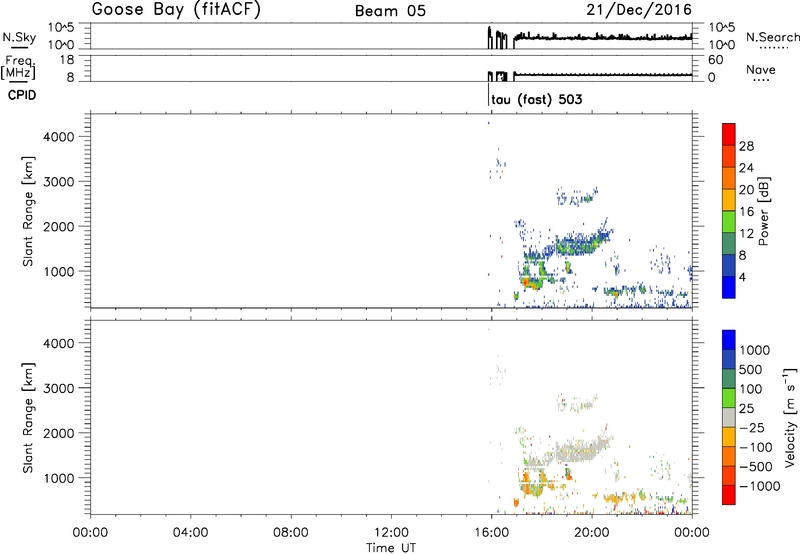Image resolution: width=800 pixels, height=554 pixels.
Task: Click the '28' Power colorbar label
Action: (746, 146)
